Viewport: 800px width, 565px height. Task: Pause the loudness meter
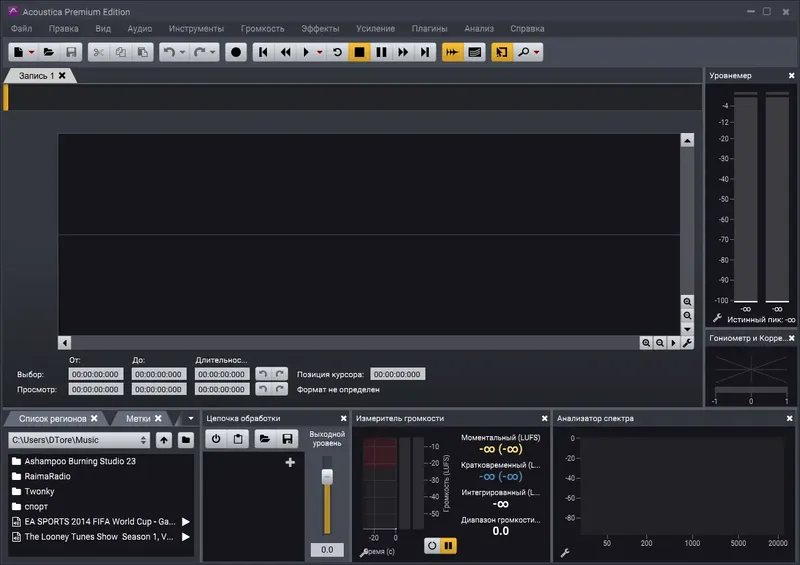point(448,546)
